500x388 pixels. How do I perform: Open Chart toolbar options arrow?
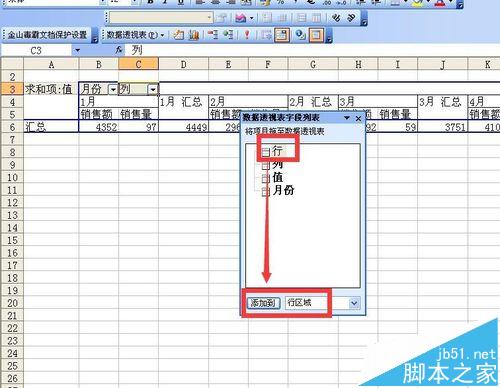(x=364, y=18)
